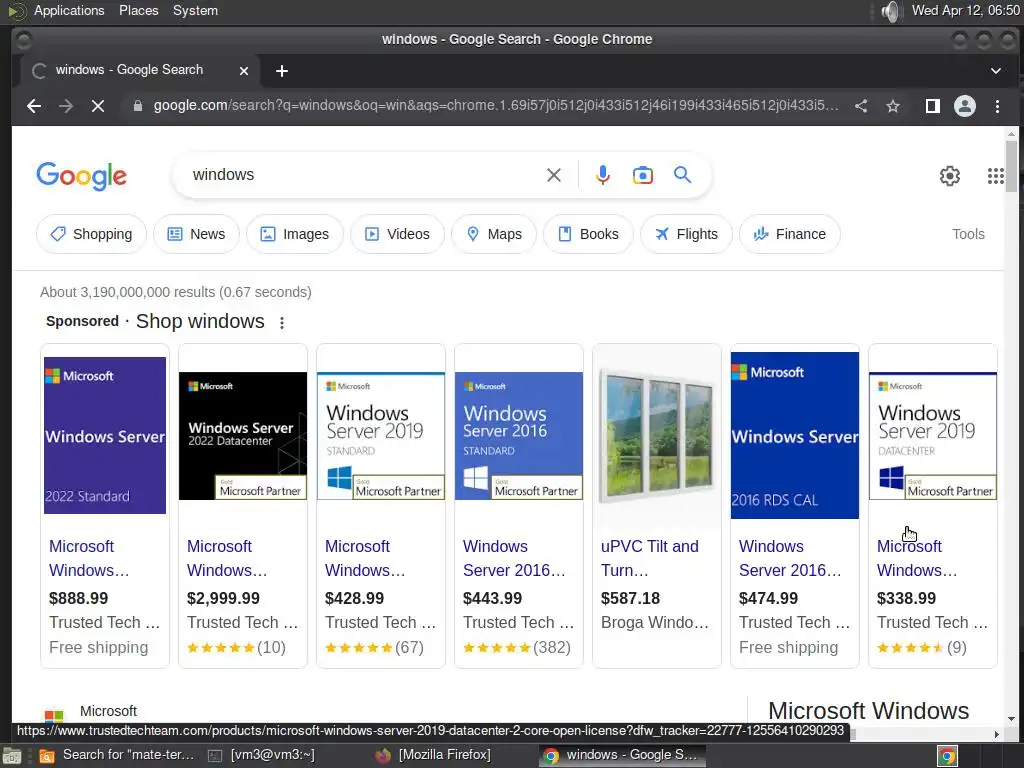Click the Chrome forward arrow

(x=66, y=106)
